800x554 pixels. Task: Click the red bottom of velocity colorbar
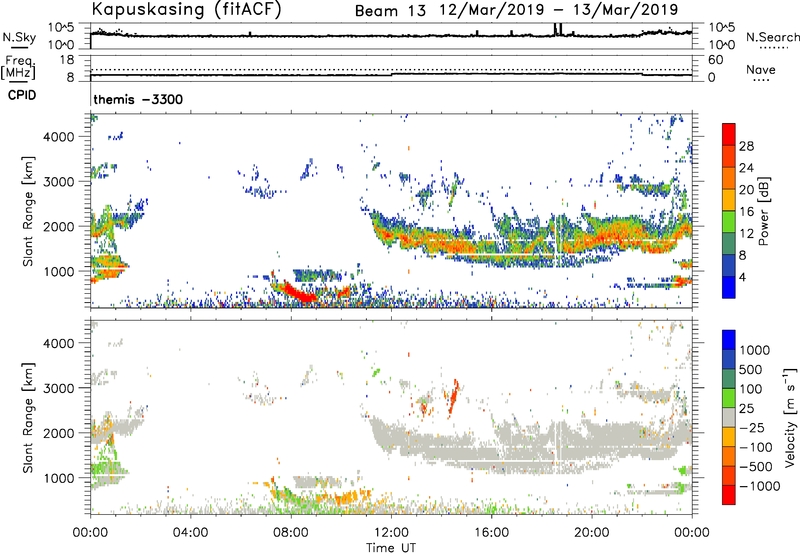pyautogui.click(x=729, y=495)
